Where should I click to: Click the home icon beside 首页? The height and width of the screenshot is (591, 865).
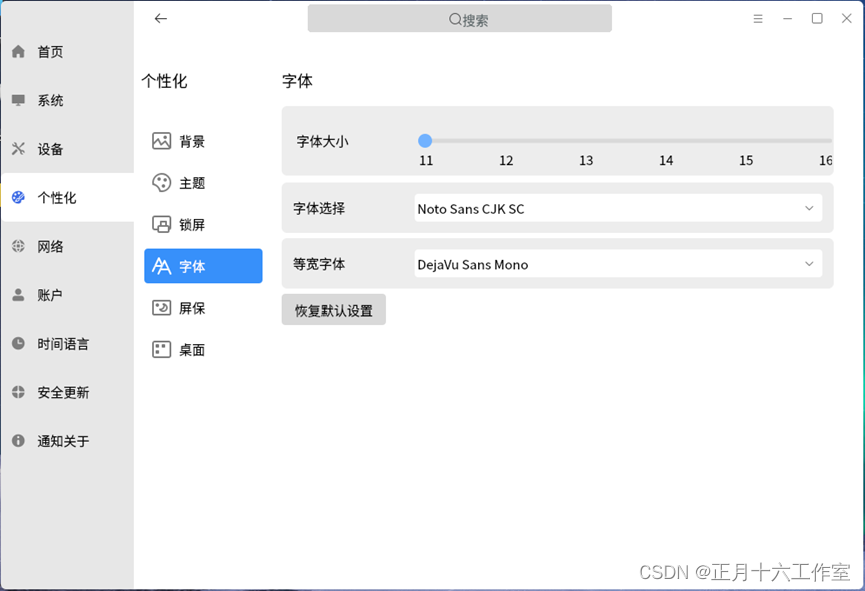[18, 51]
